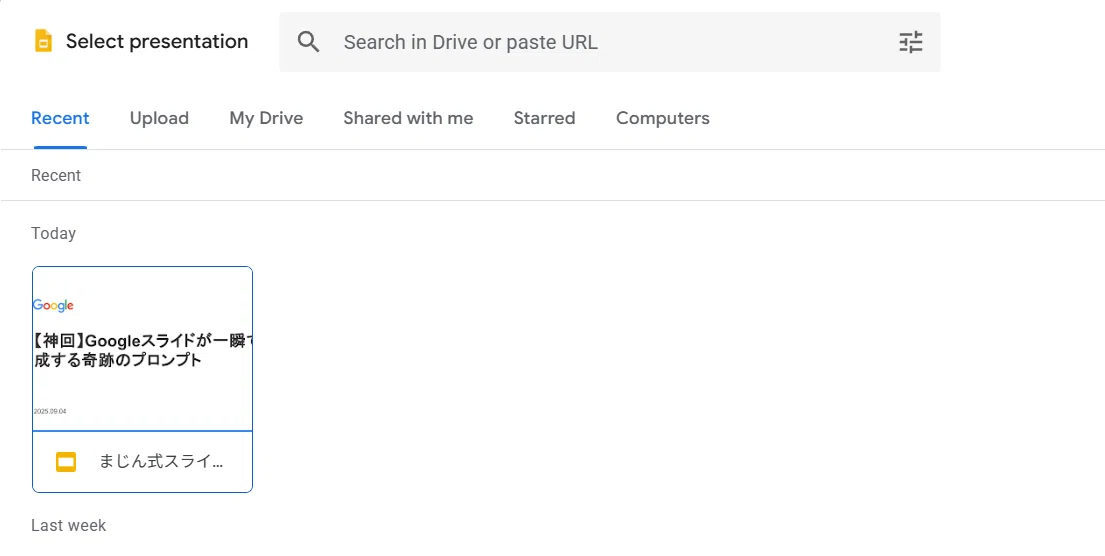Click the Today section heading
Screen dimensions: 1105x556
(54, 233)
